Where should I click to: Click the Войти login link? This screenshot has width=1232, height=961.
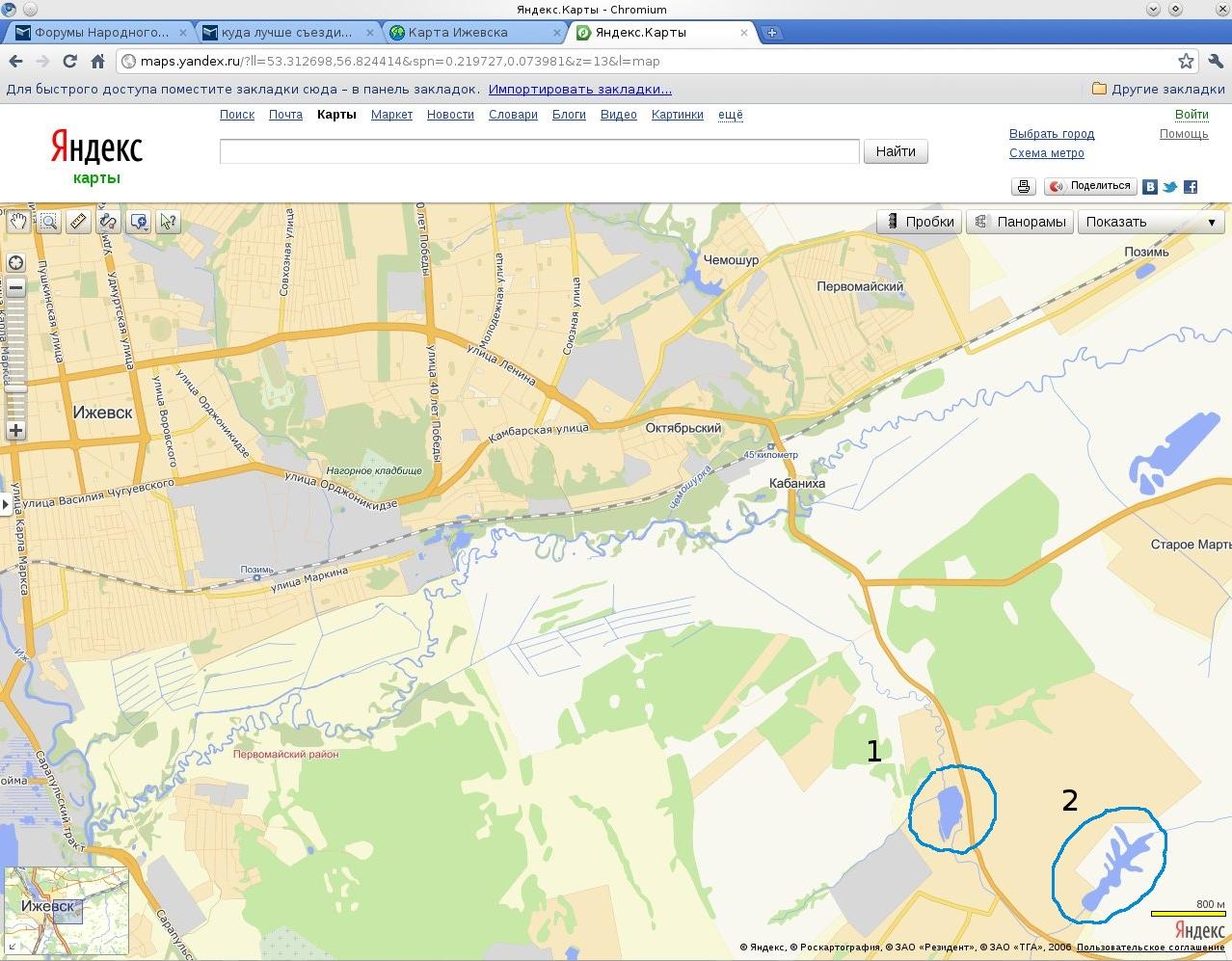point(1192,115)
